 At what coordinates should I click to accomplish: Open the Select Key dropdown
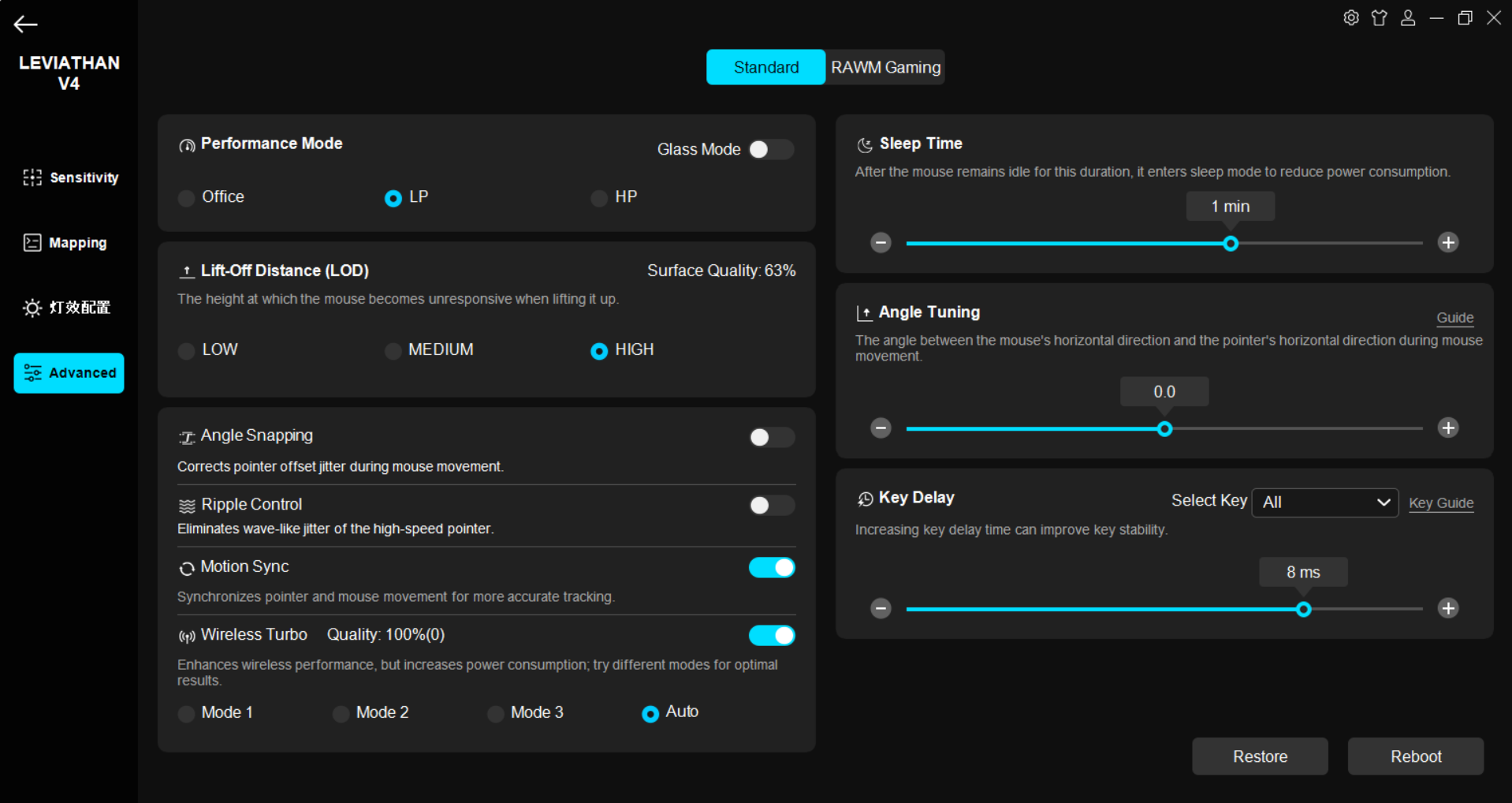[x=1324, y=502]
